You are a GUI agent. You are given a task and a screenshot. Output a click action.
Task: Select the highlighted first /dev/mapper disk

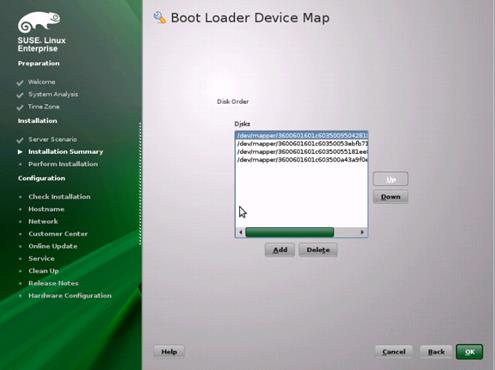302,135
